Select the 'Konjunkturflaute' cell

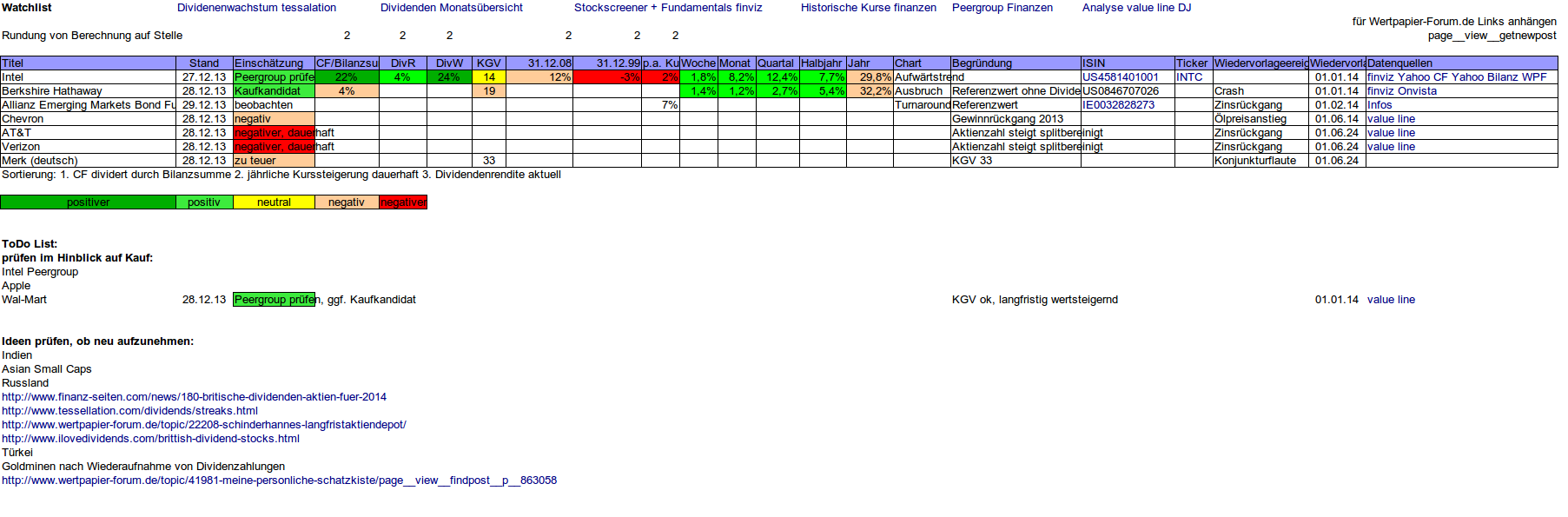(x=1260, y=161)
